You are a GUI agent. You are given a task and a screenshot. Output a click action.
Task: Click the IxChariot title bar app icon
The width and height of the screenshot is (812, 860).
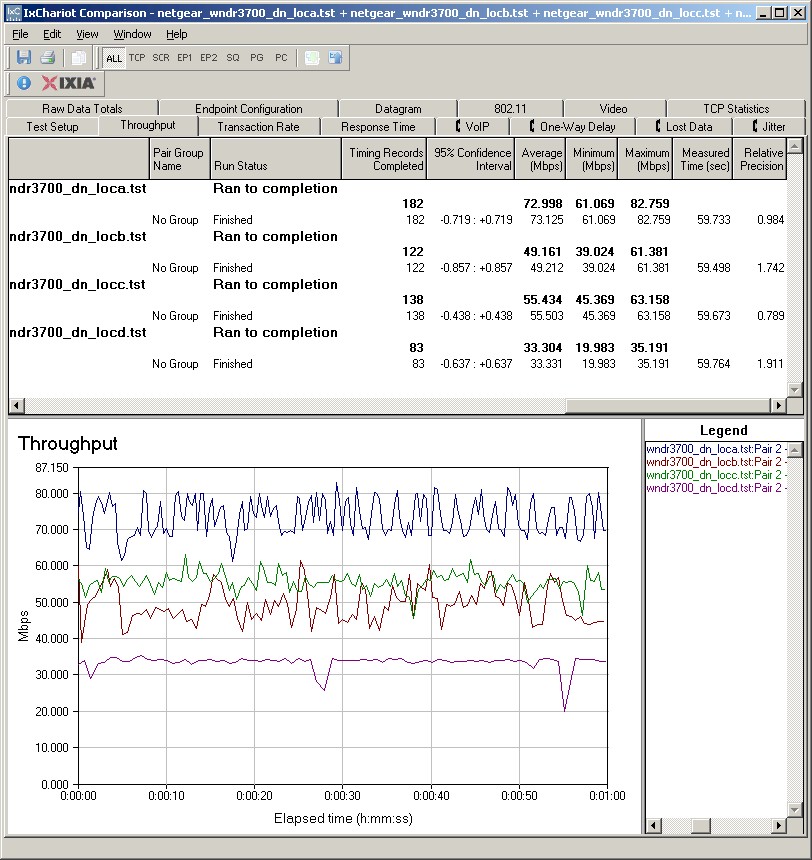[x=13, y=13]
